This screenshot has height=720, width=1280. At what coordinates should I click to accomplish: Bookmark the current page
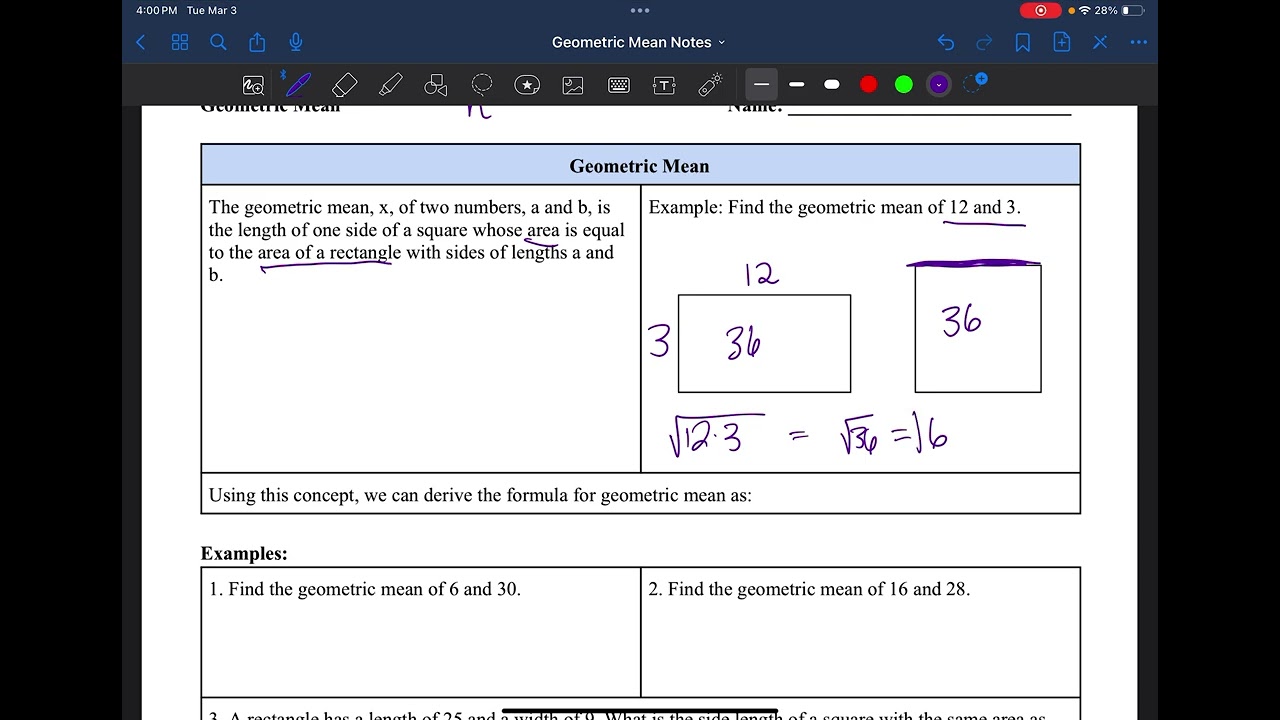1023,42
